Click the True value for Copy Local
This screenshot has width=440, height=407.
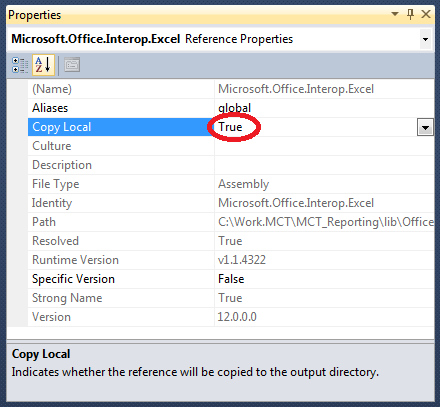click(x=230, y=127)
